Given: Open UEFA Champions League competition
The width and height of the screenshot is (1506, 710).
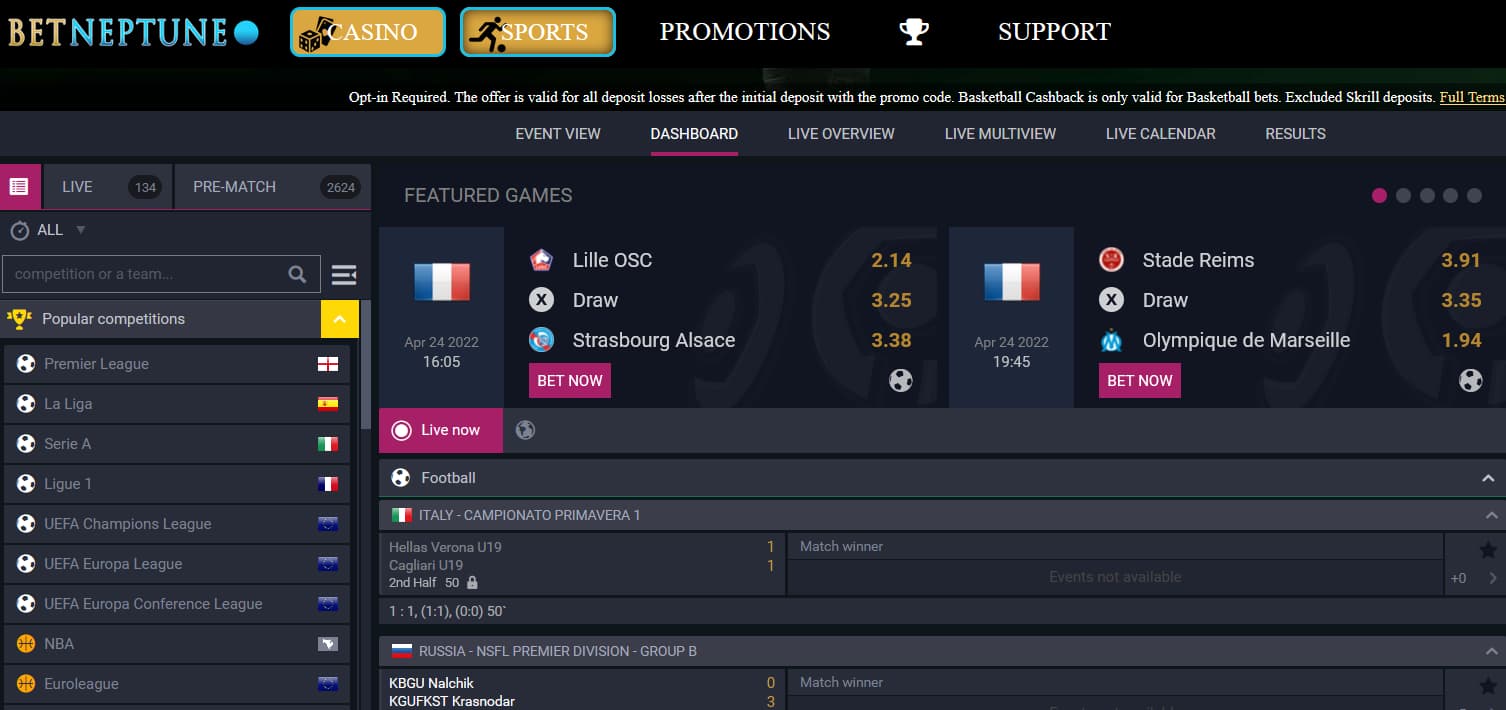Looking at the screenshot, I should 177,524.
